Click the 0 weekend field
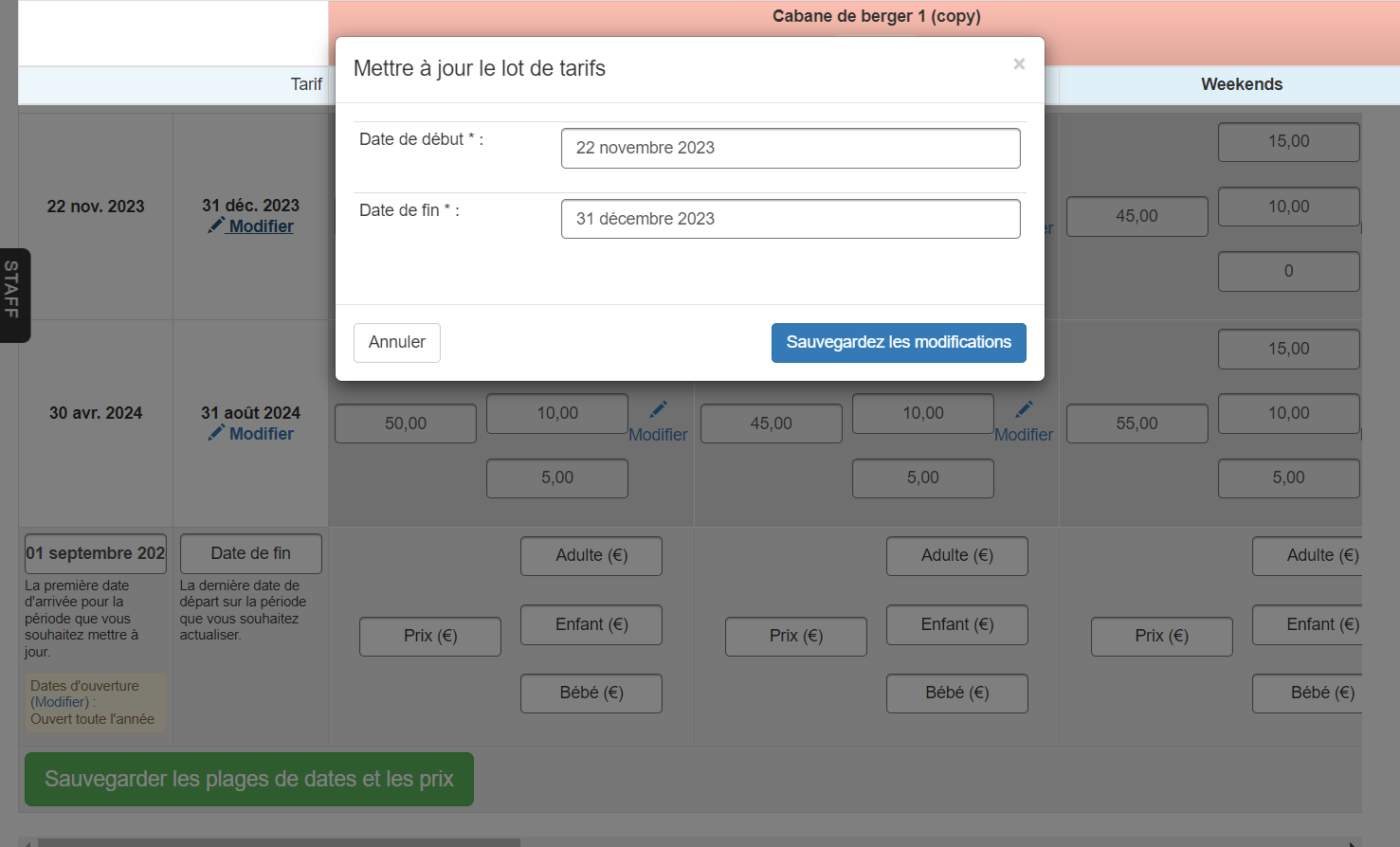Screen dimensions: 1400x847 [1289, 271]
